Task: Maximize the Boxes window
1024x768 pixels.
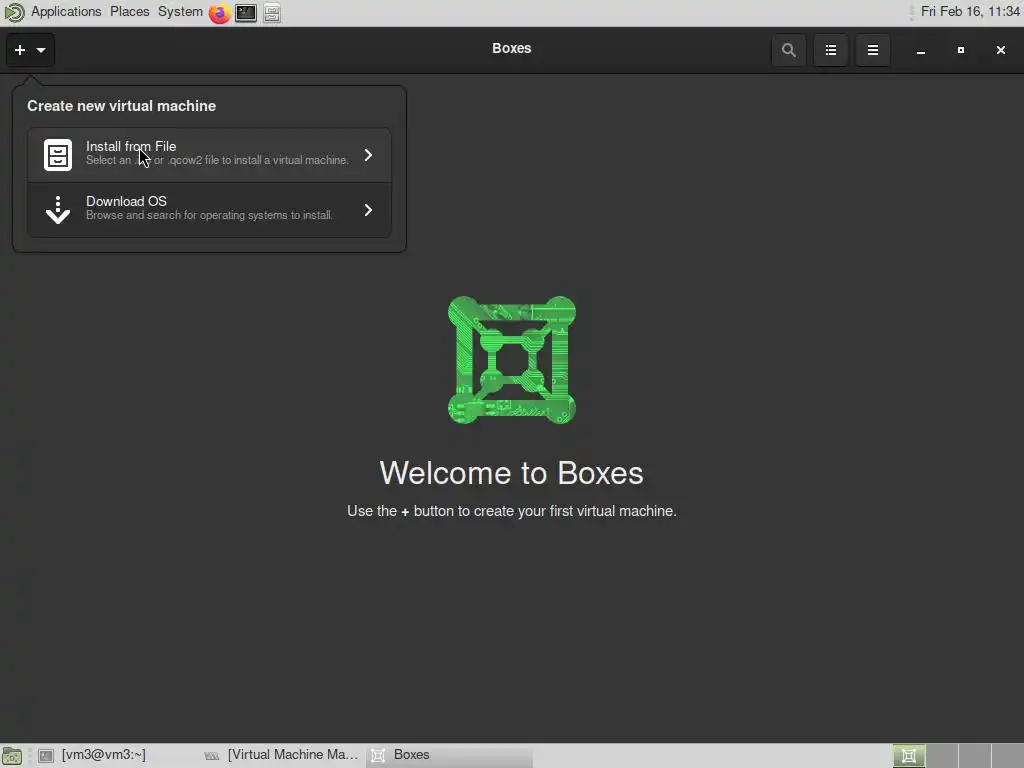Action: coord(961,50)
